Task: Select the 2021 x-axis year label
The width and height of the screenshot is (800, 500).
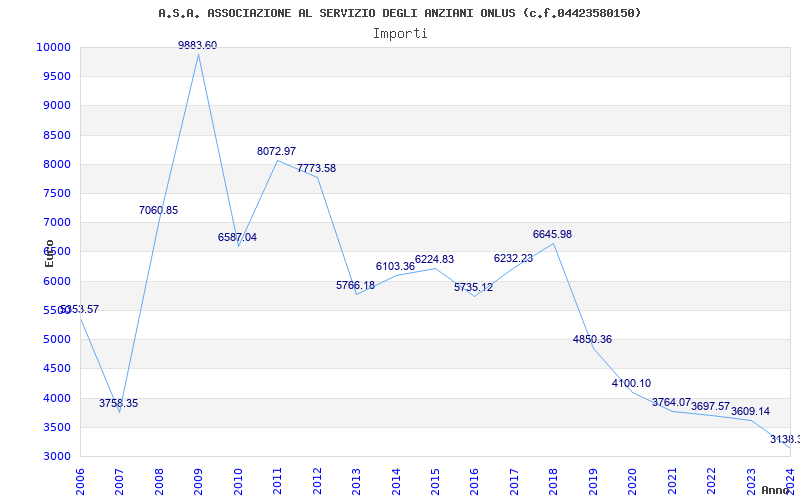Action: pos(672,481)
